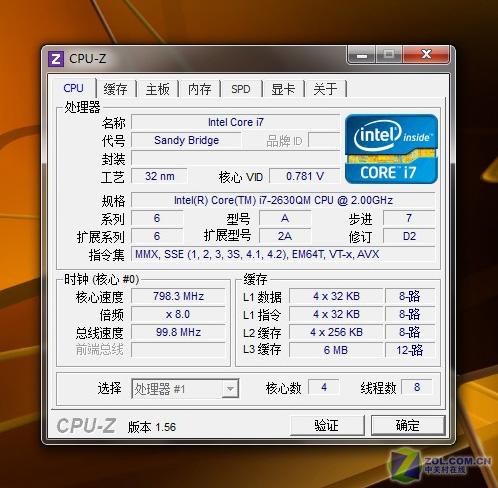The height and width of the screenshot is (488, 498).
Task: Click the 2A extended model value
Action: [285, 236]
